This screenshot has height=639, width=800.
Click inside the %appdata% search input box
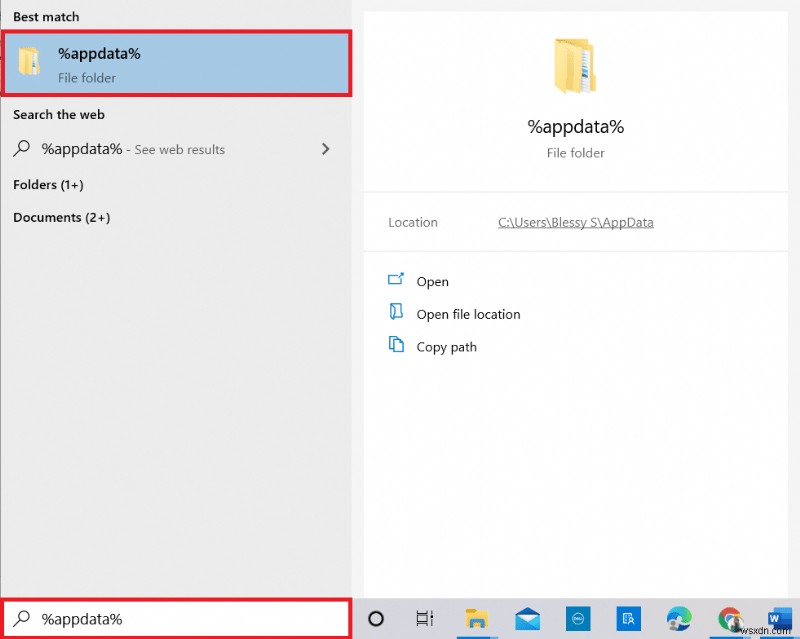point(176,618)
